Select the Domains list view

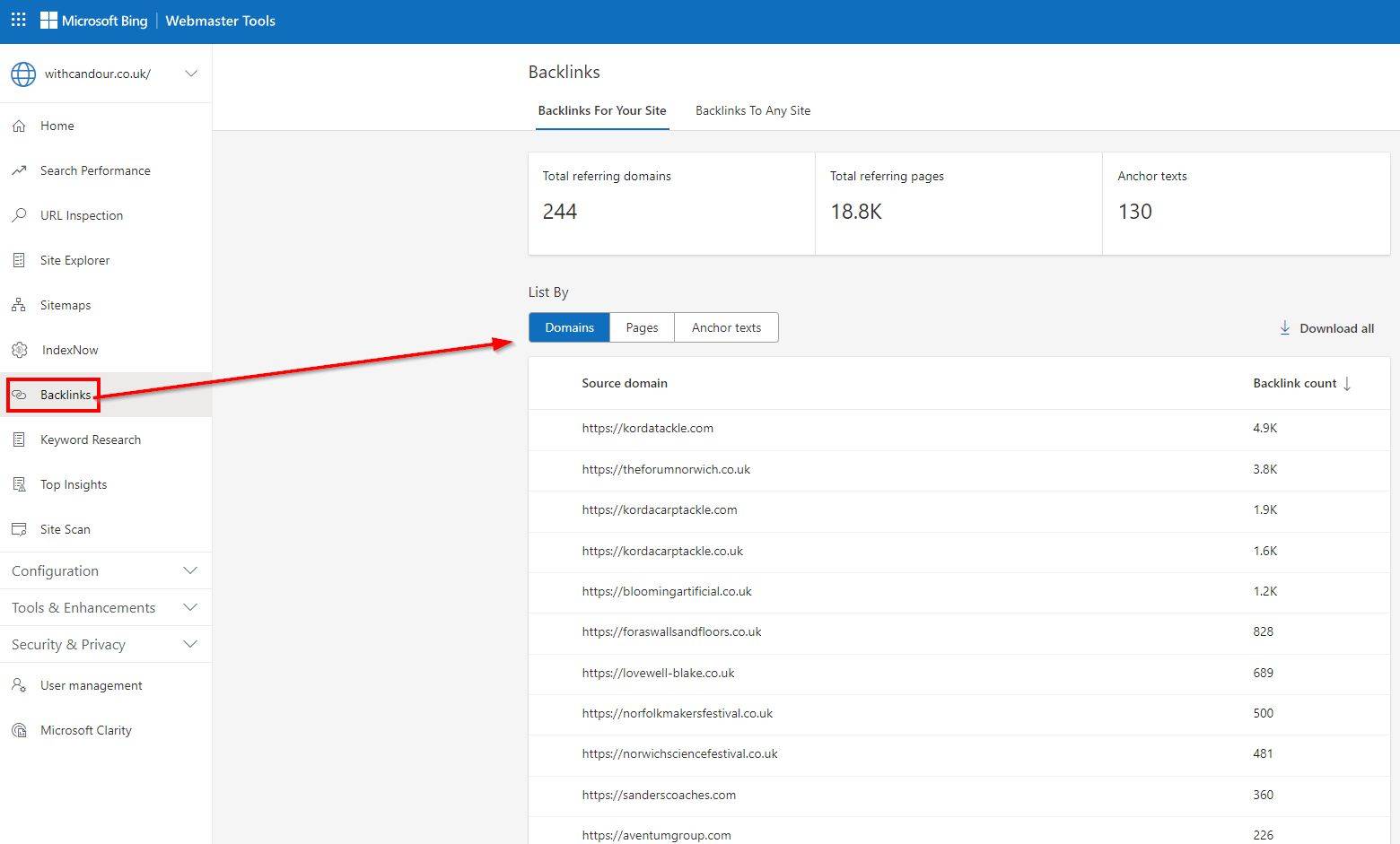coord(570,327)
